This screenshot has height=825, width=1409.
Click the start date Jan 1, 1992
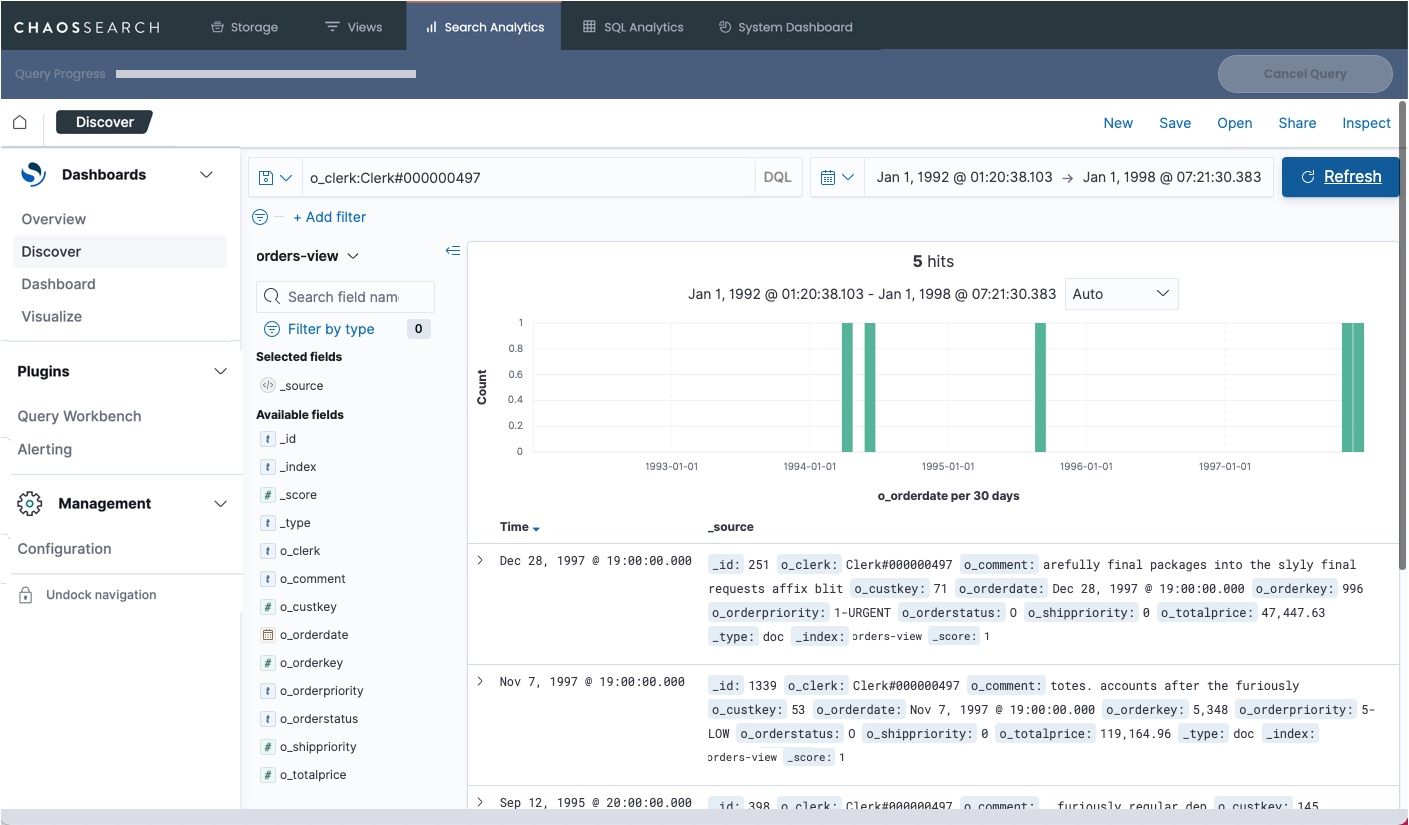point(964,177)
